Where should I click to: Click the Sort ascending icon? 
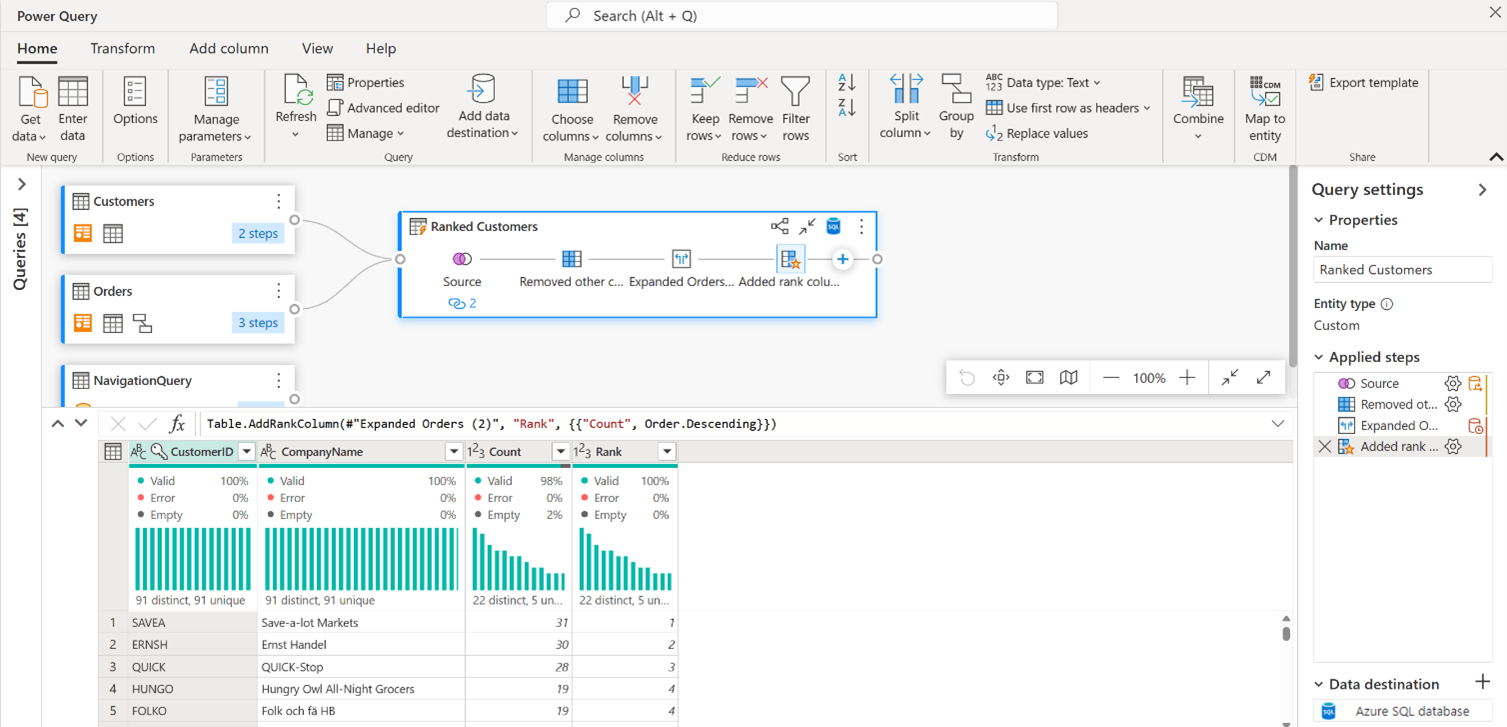pos(847,83)
